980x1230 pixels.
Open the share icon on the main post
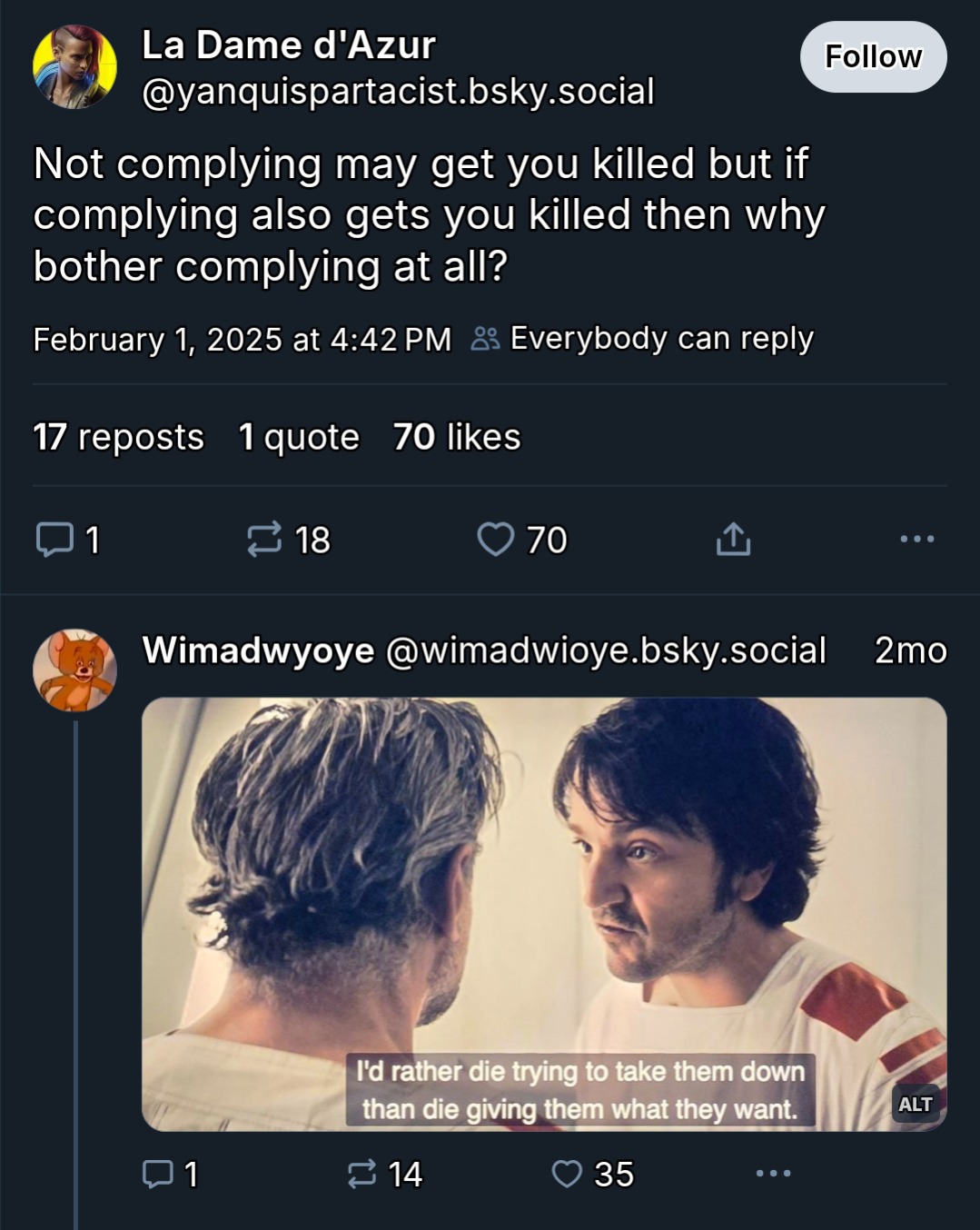(x=733, y=540)
